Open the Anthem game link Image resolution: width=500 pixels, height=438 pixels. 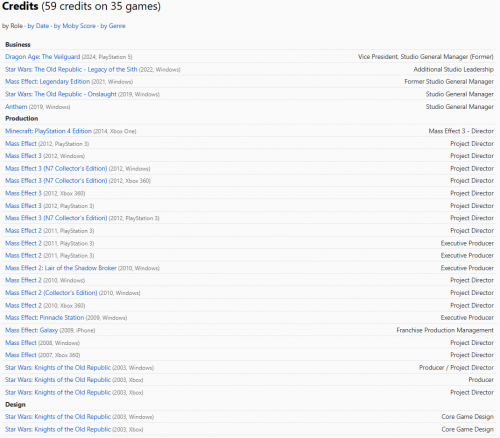16,107
